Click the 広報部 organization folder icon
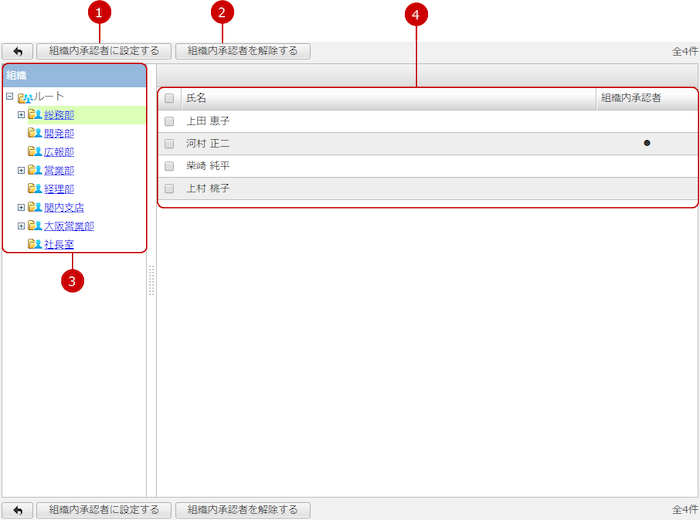This screenshot has width=700, height=520. tap(35, 152)
